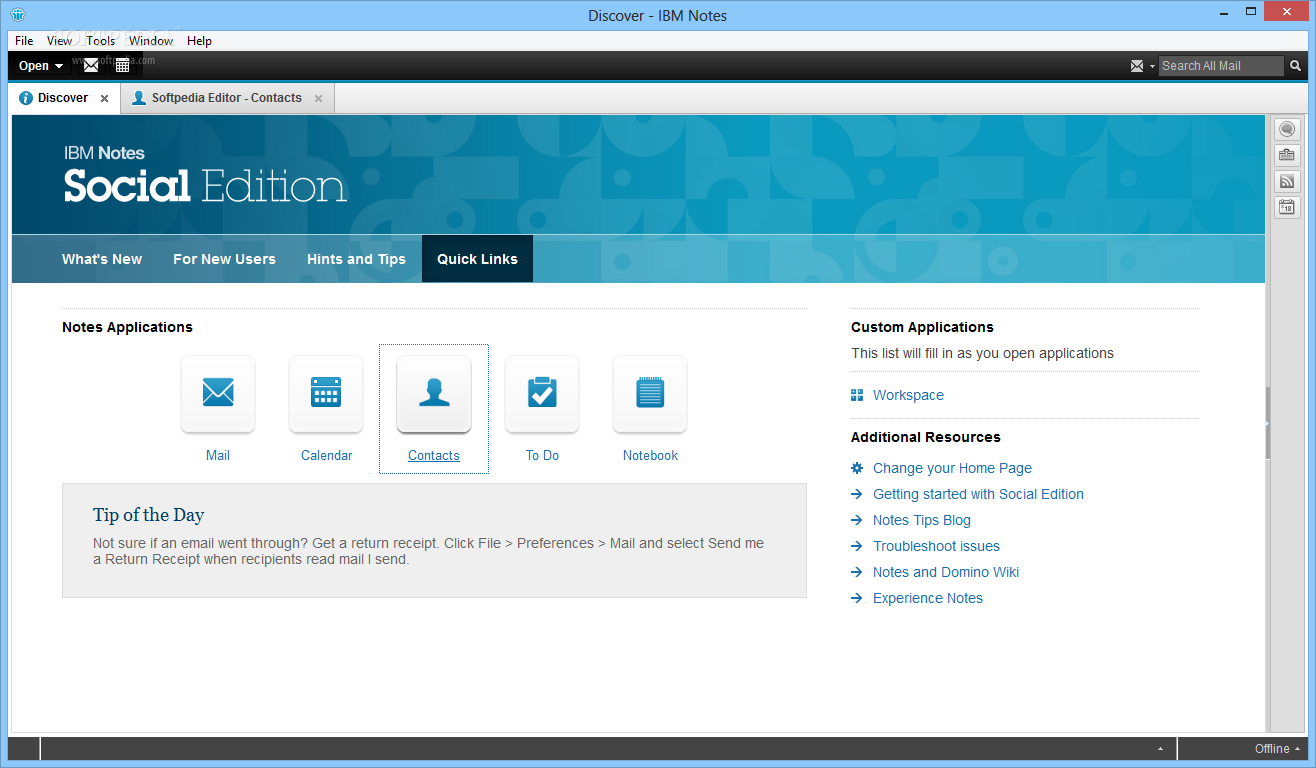Image resolution: width=1316 pixels, height=768 pixels.
Task: Click the Contacts text link
Action: [x=434, y=455]
